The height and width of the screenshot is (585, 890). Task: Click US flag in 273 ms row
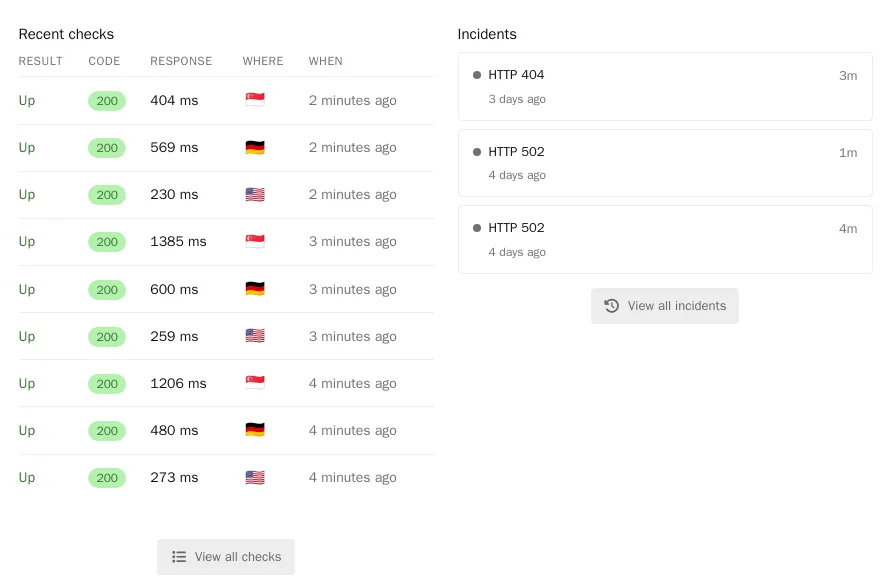[255, 477]
